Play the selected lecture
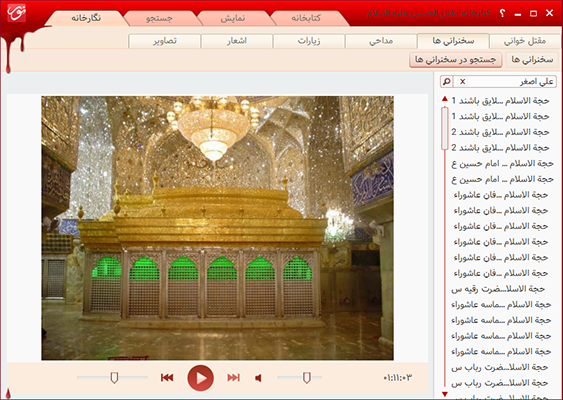Image resolution: width=563 pixels, height=400 pixels. [x=200, y=378]
